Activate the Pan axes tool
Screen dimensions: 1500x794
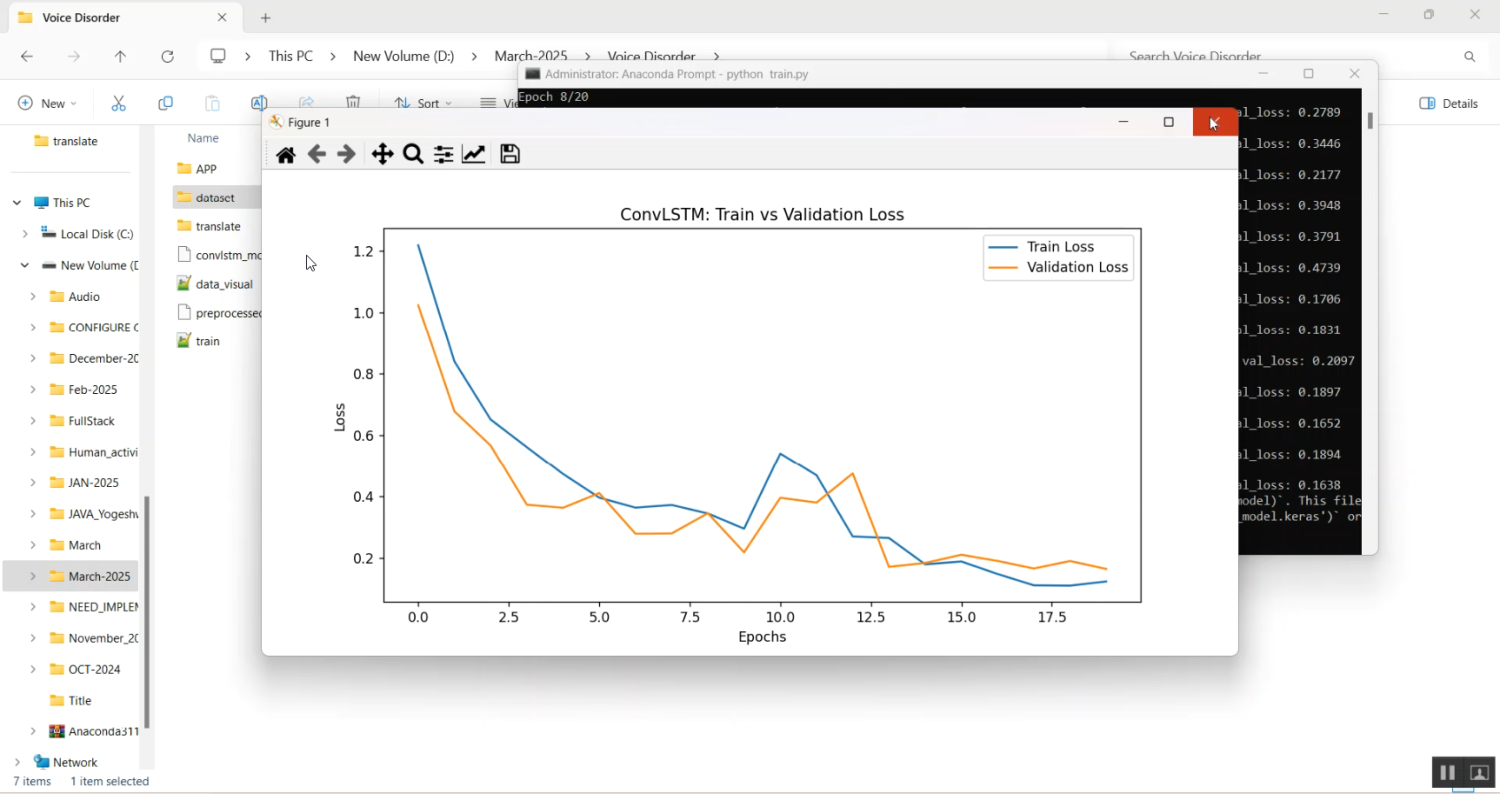tap(382, 154)
